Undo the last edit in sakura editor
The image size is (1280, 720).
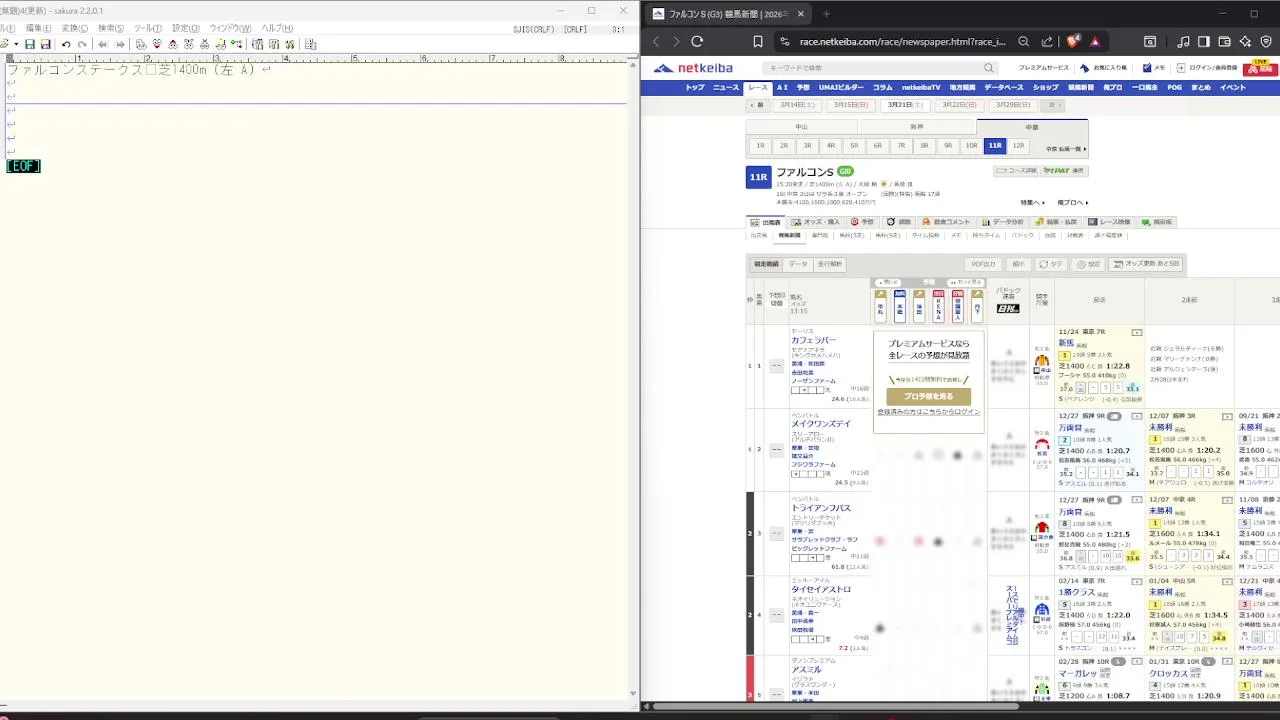[66, 44]
